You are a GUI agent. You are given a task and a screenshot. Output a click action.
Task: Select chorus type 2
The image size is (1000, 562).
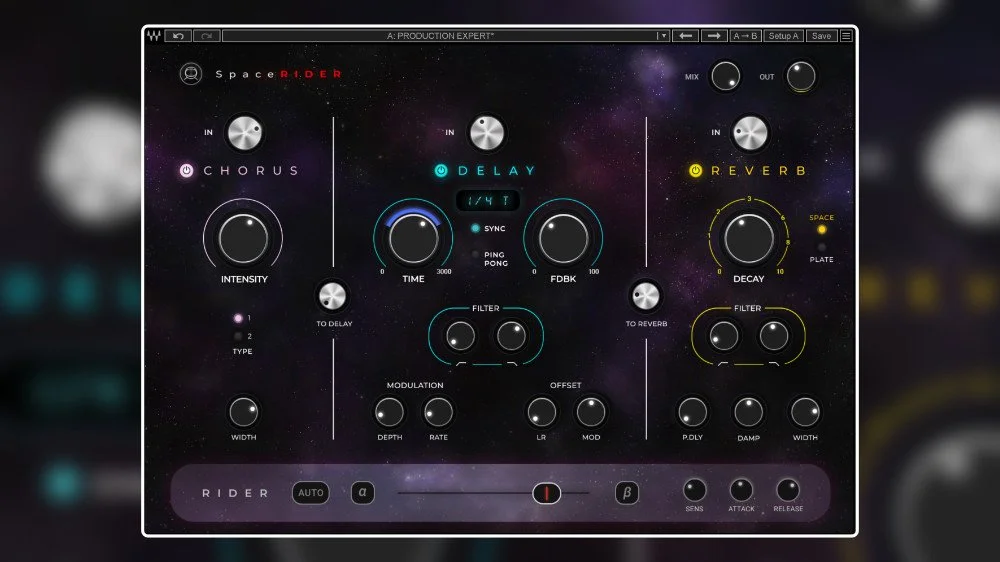coord(238,336)
